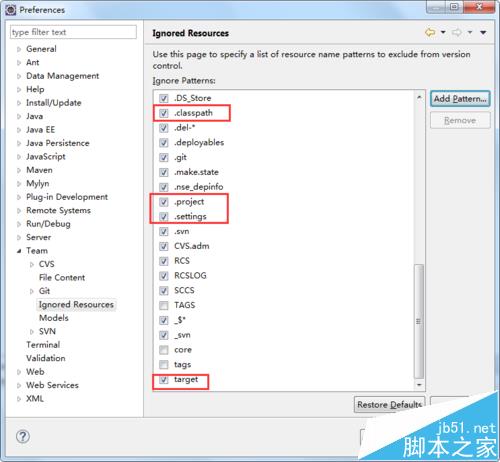Screen dimensions: 500x462
Task: Collapse the Team tree node
Action: 19,251
